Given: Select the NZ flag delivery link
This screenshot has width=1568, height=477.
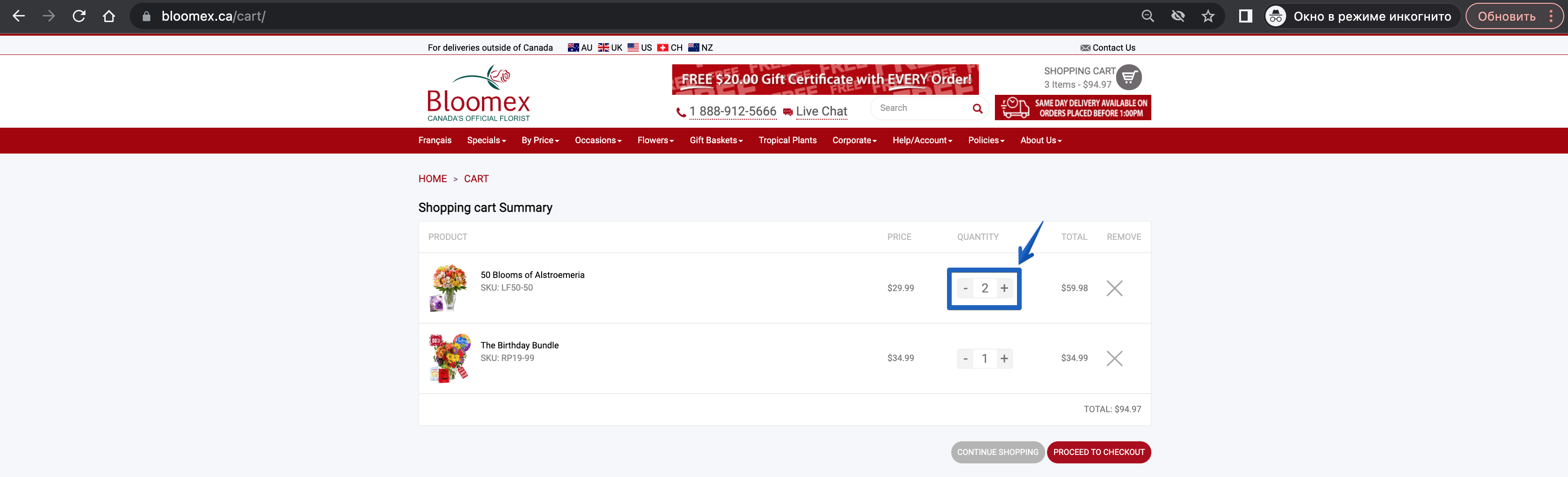Looking at the screenshot, I should point(700,47).
